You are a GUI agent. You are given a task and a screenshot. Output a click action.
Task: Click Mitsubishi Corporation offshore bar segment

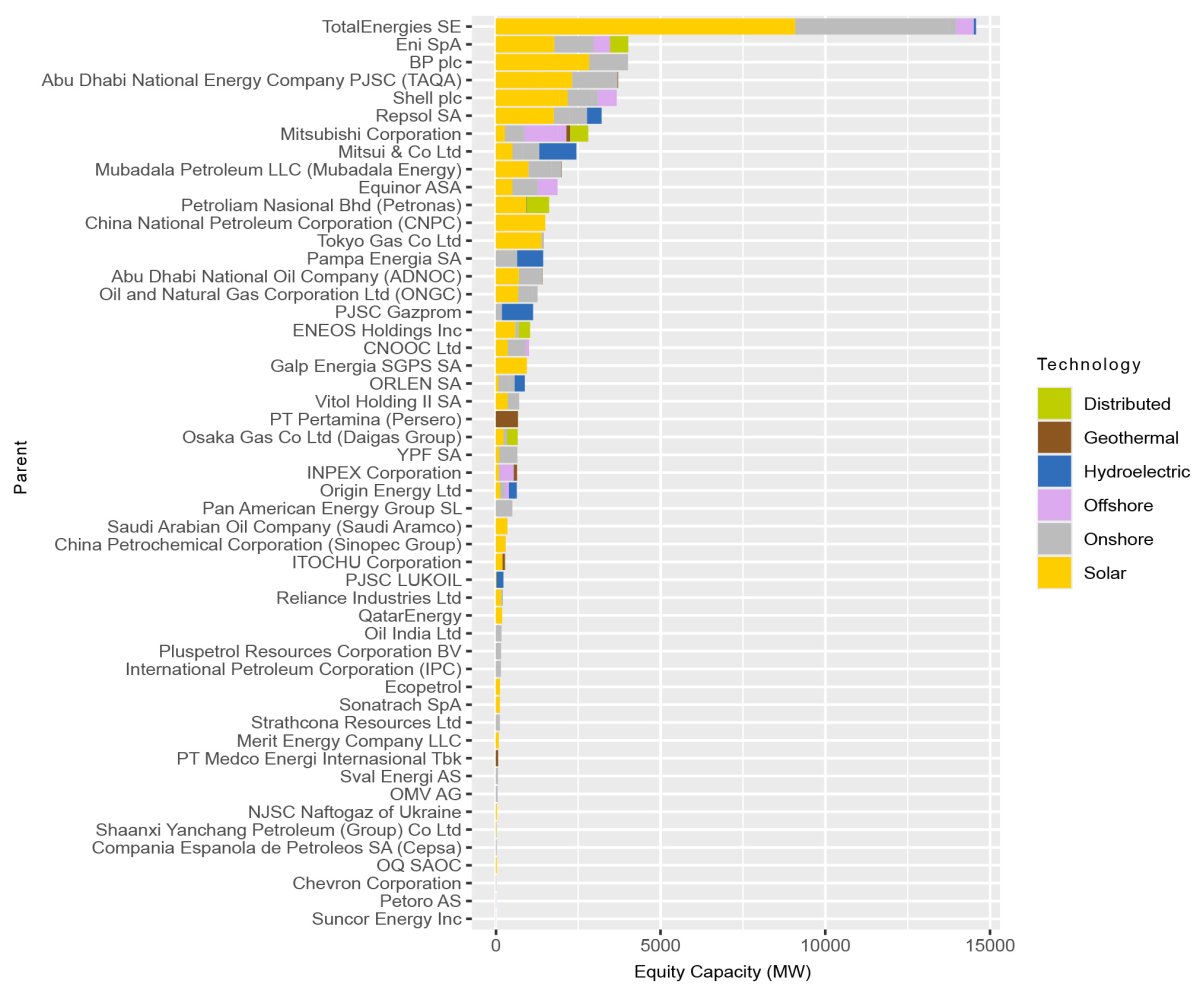click(x=544, y=134)
